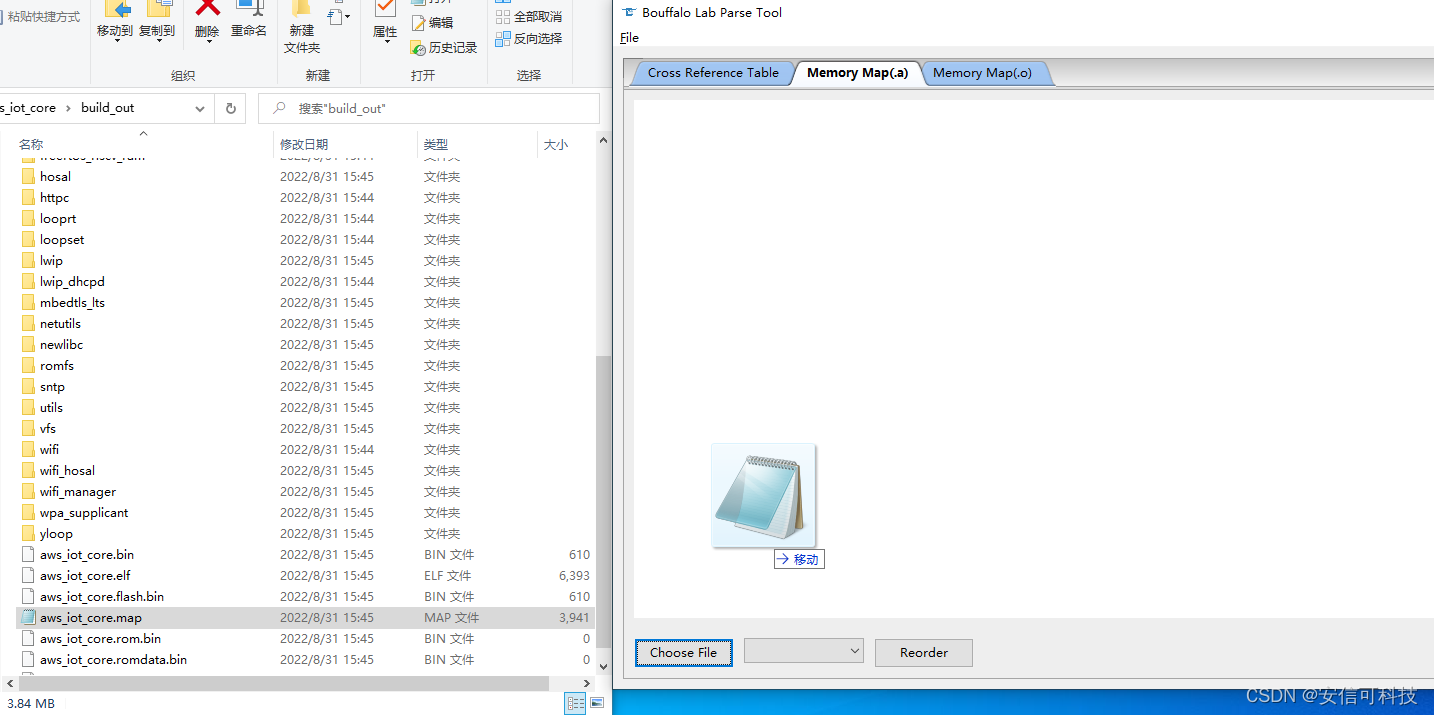Select the wifi_manager folder name

tap(78, 492)
